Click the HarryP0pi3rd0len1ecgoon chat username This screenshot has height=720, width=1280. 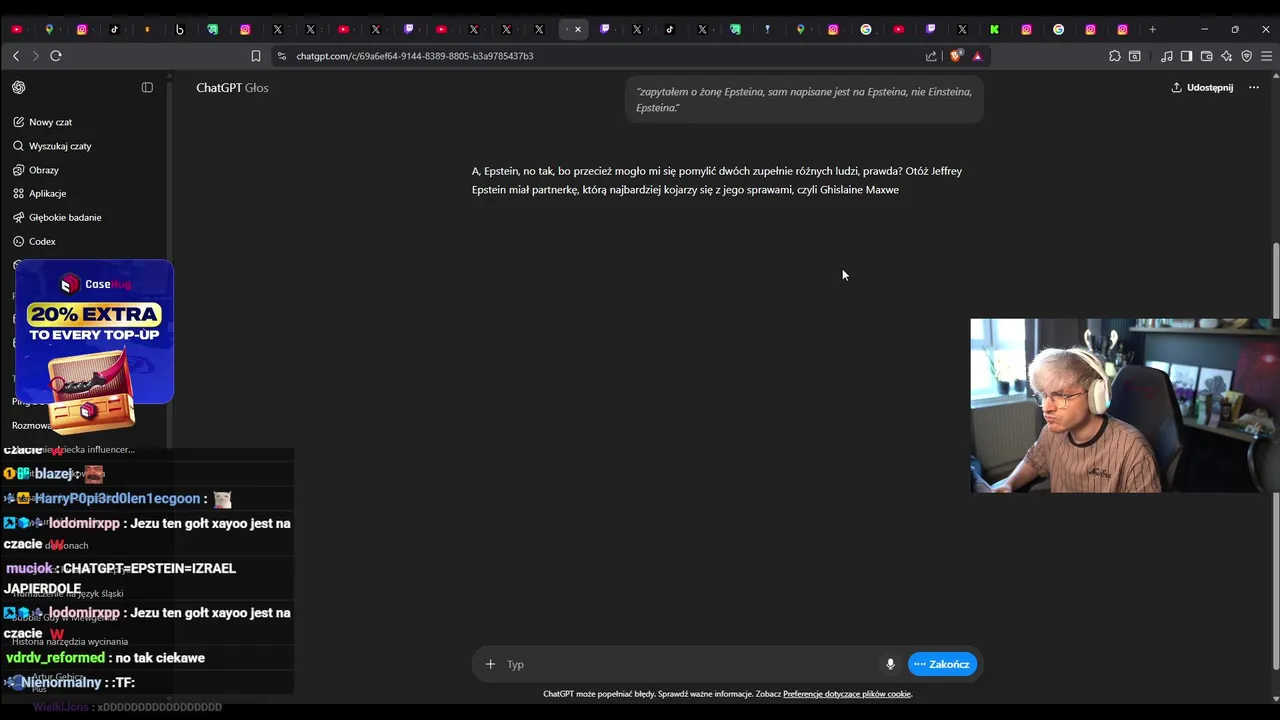coord(118,498)
